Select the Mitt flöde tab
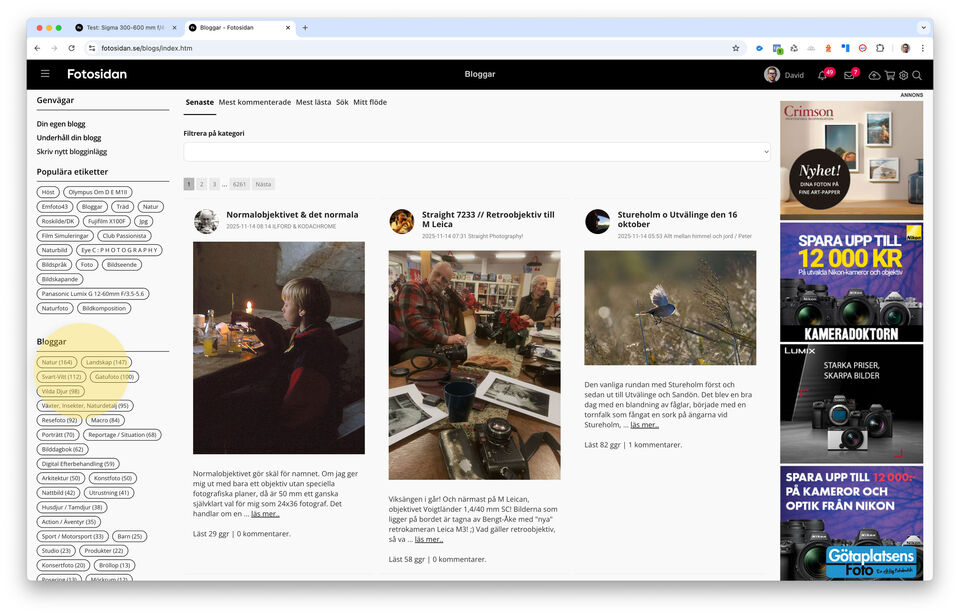Image resolution: width=960 pixels, height=616 pixels. click(370, 102)
